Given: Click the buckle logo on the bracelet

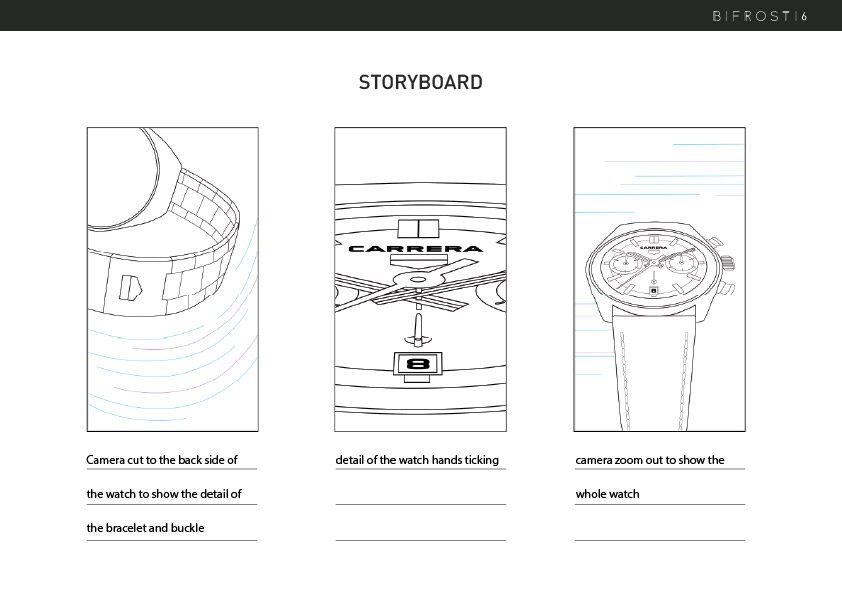Looking at the screenshot, I should (130, 288).
